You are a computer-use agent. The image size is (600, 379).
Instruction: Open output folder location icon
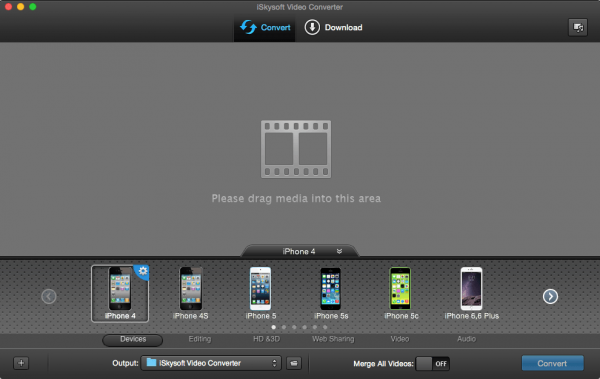tap(294, 363)
